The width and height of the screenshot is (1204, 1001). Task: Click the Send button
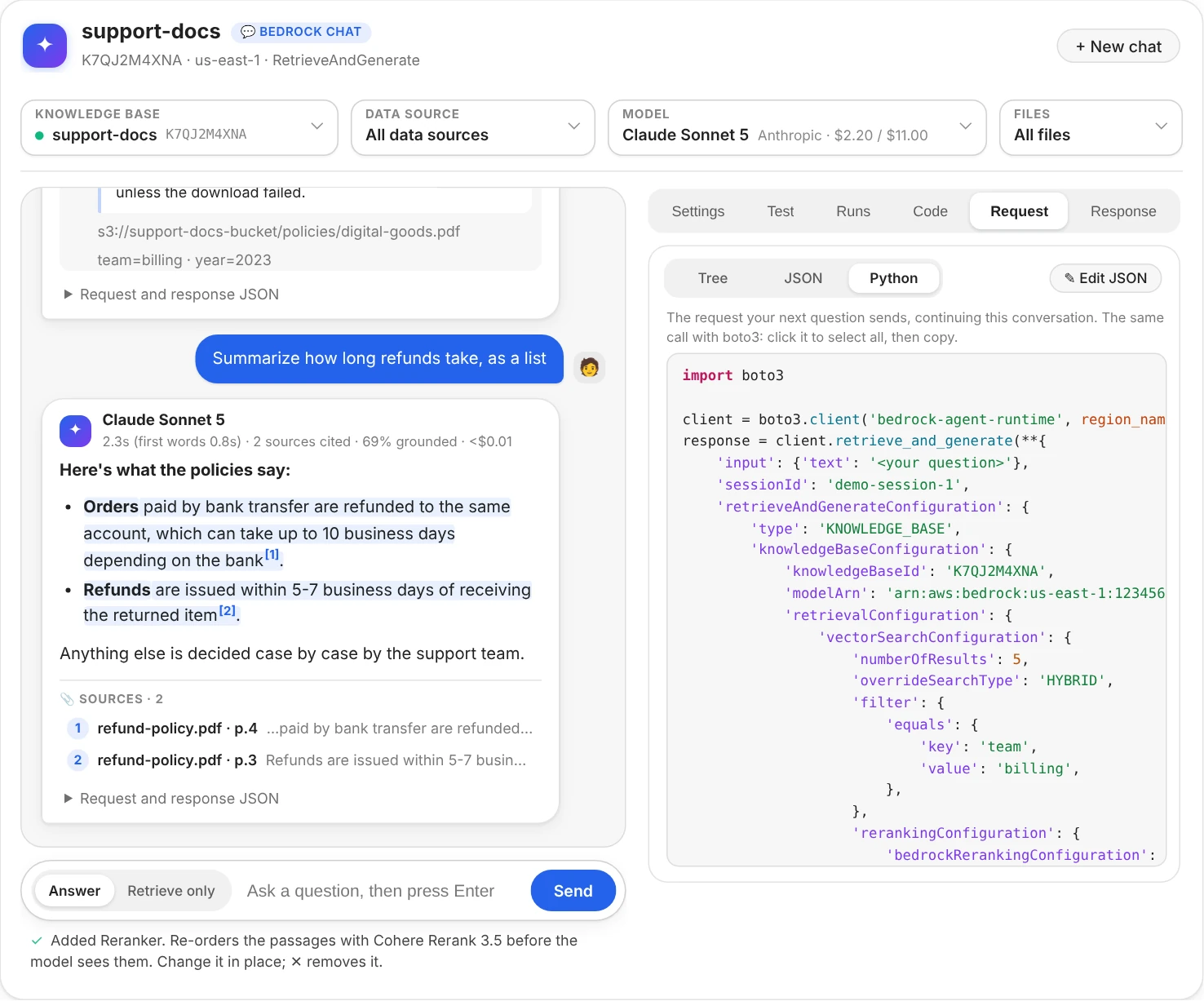click(x=573, y=891)
